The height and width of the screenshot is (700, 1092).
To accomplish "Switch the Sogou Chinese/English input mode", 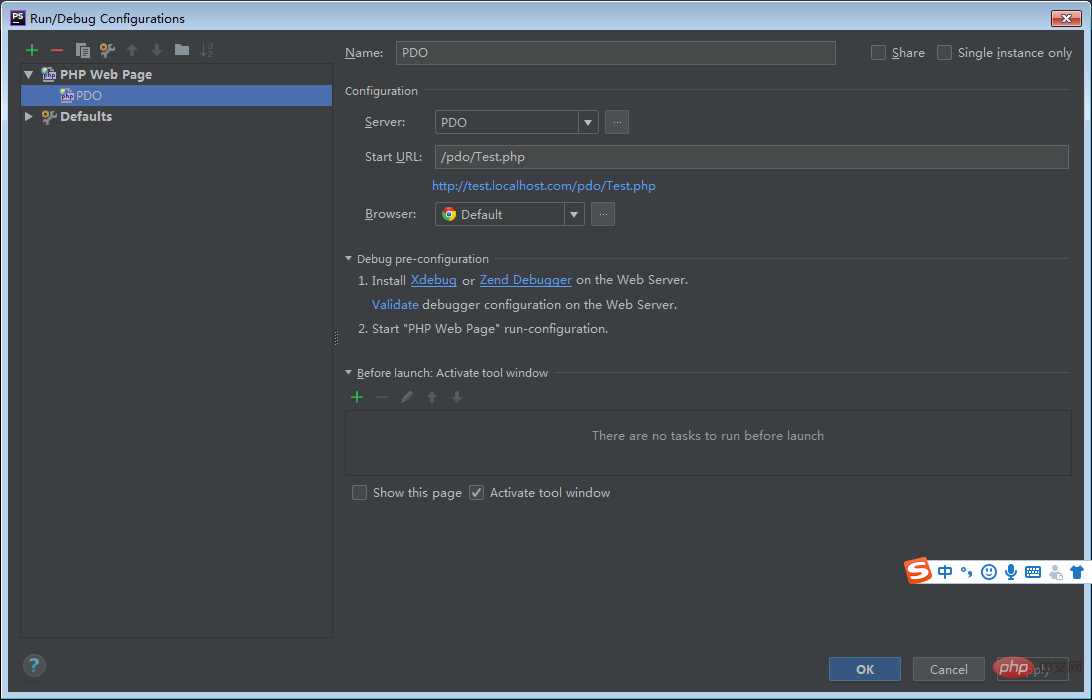I will pos(945,572).
